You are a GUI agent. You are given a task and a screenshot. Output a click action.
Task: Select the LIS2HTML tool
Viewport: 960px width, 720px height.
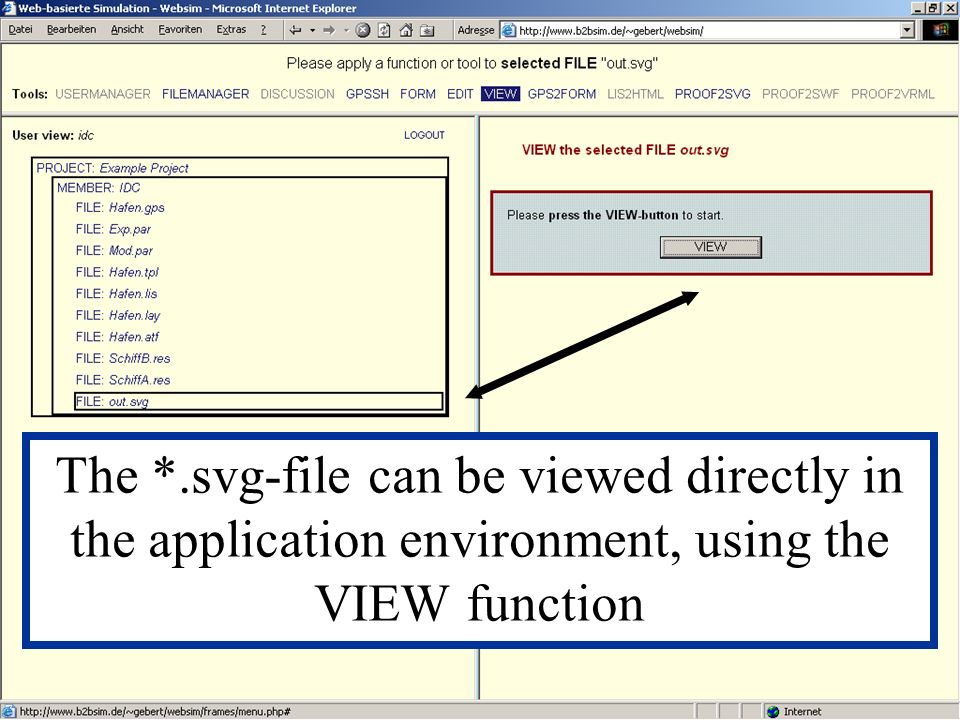click(x=635, y=94)
